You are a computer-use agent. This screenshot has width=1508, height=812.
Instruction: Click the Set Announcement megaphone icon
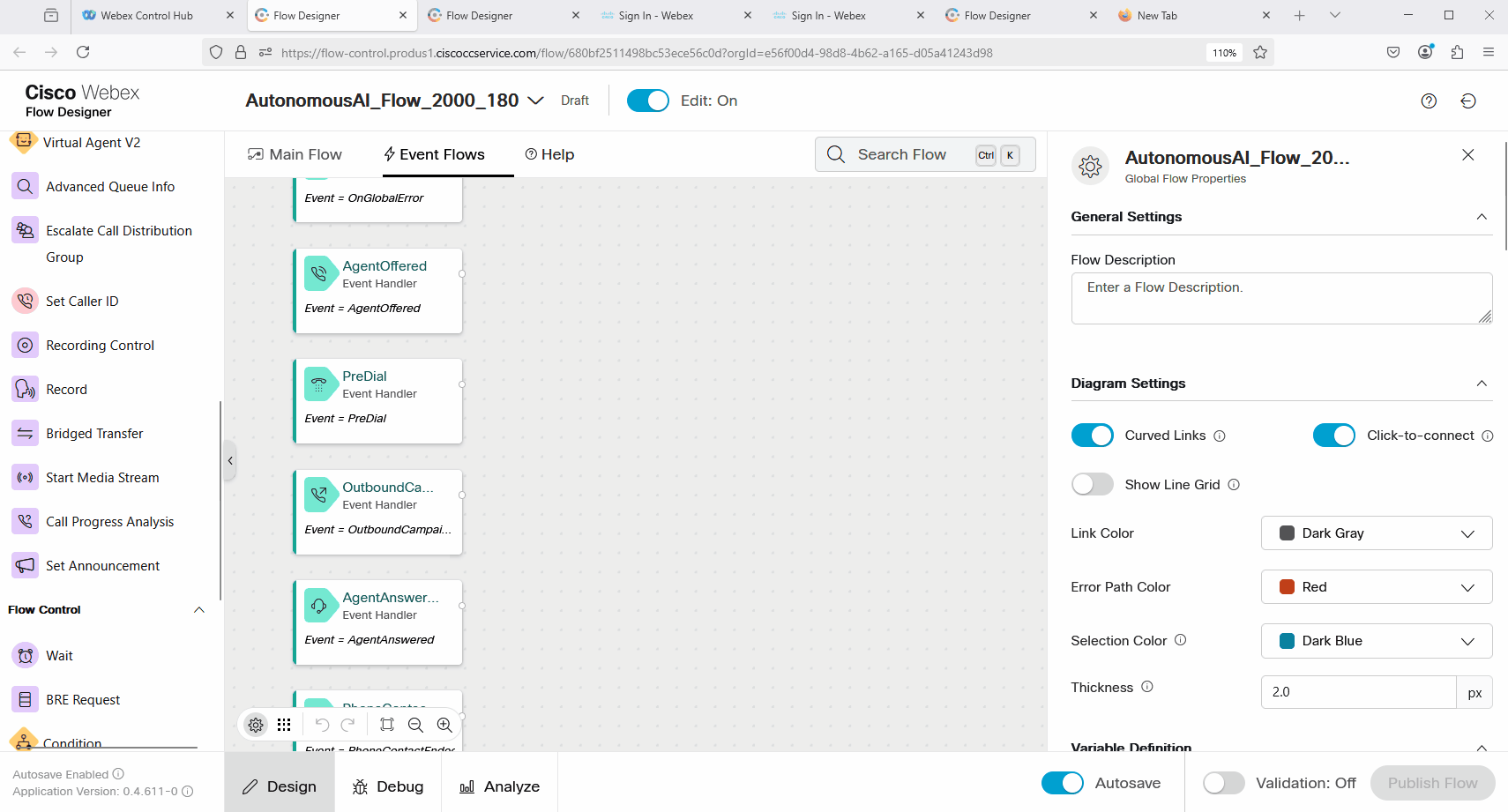point(25,565)
